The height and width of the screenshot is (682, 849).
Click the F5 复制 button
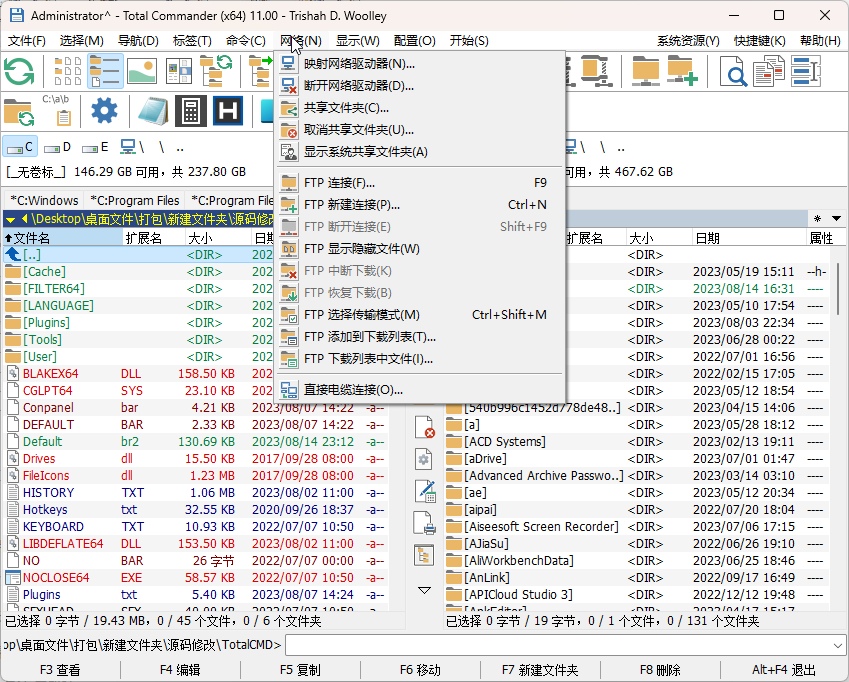tap(300, 670)
